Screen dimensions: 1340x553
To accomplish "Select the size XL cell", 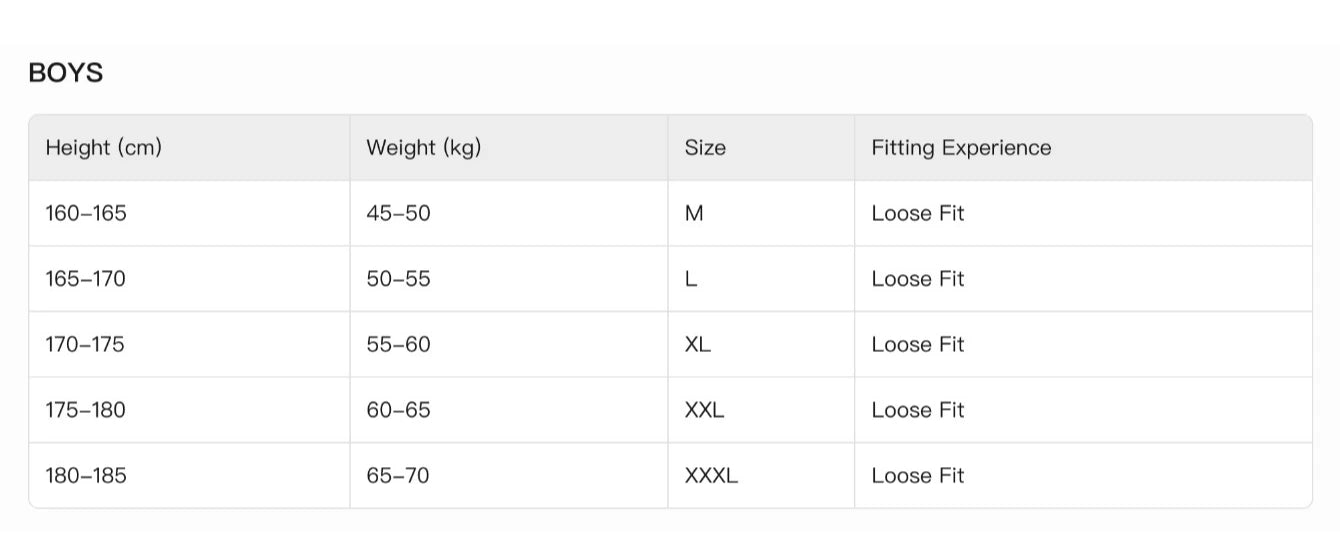I will (x=698, y=344).
